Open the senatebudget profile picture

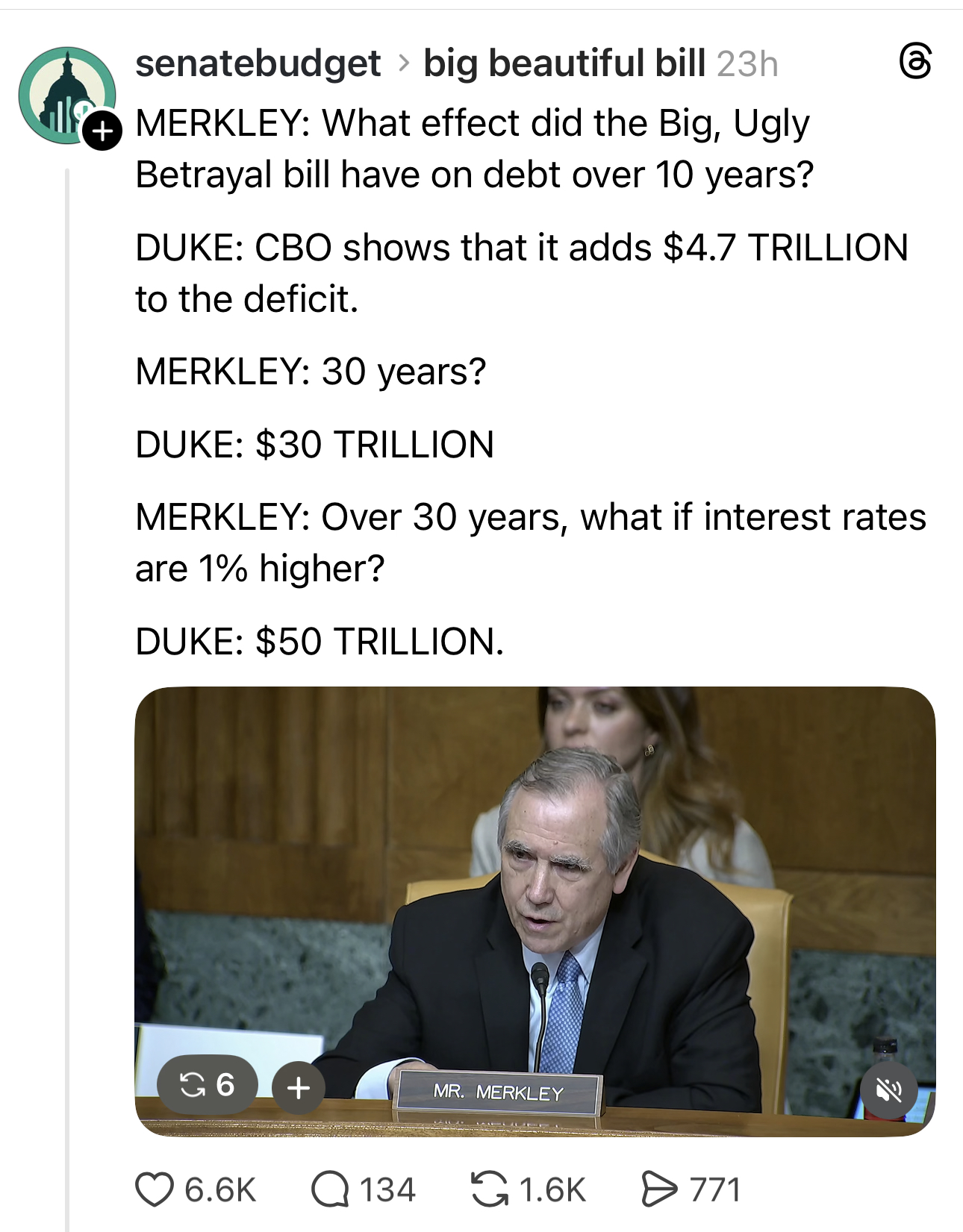[x=66, y=94]
